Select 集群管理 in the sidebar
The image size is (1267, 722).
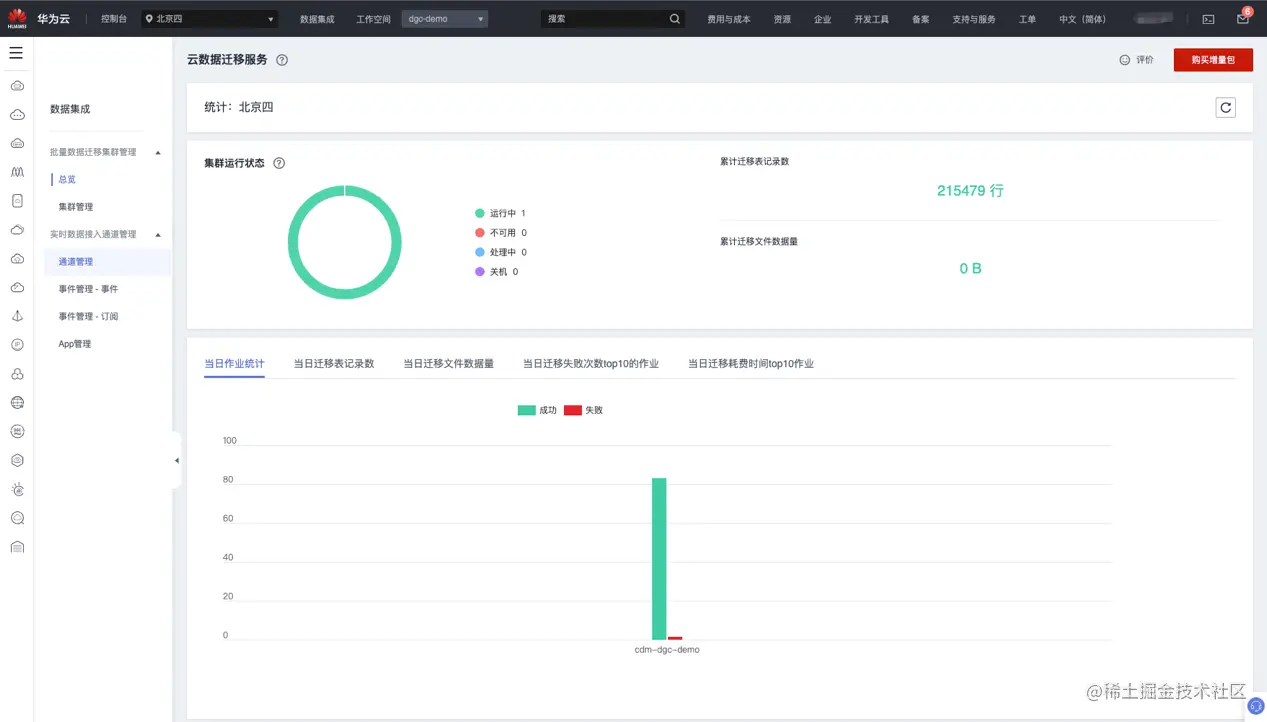tap(76, 207)
